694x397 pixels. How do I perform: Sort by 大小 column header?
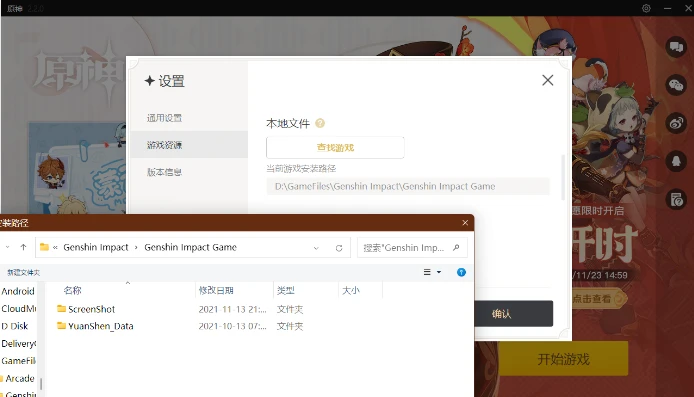351,290
